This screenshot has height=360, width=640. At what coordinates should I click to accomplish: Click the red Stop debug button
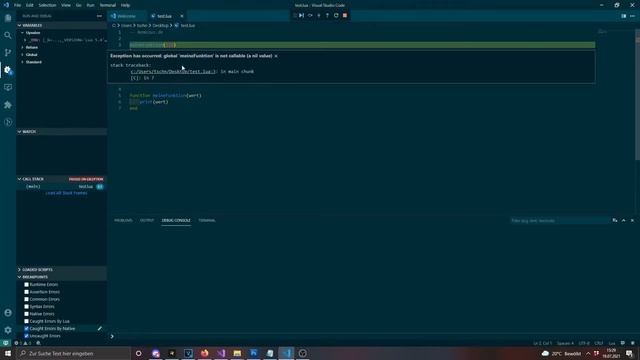345,16
